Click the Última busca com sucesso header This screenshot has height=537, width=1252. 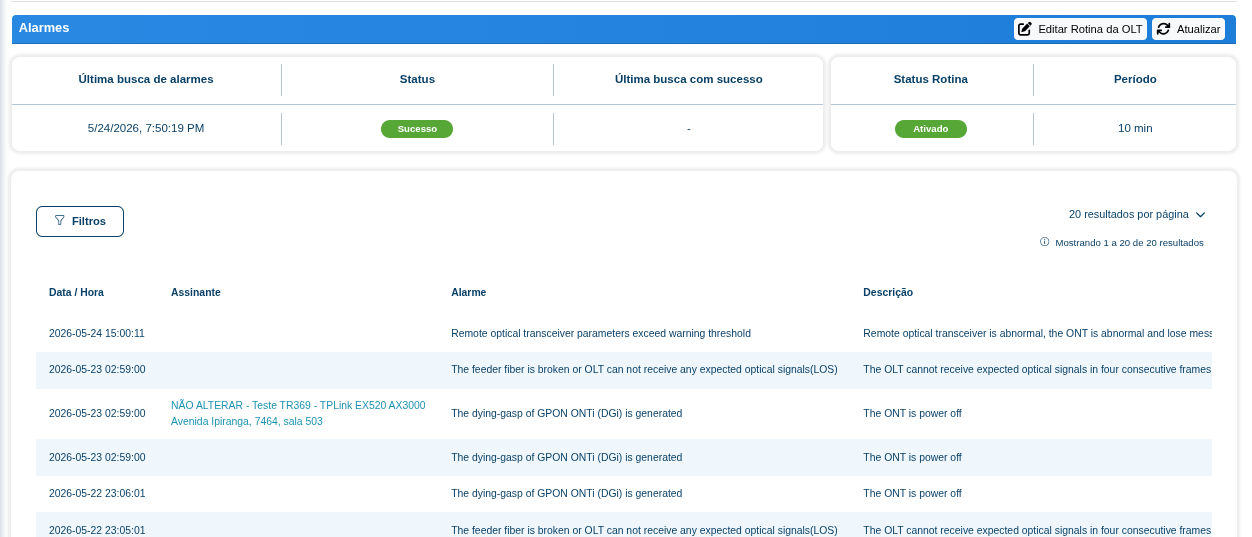click(689, 79)
